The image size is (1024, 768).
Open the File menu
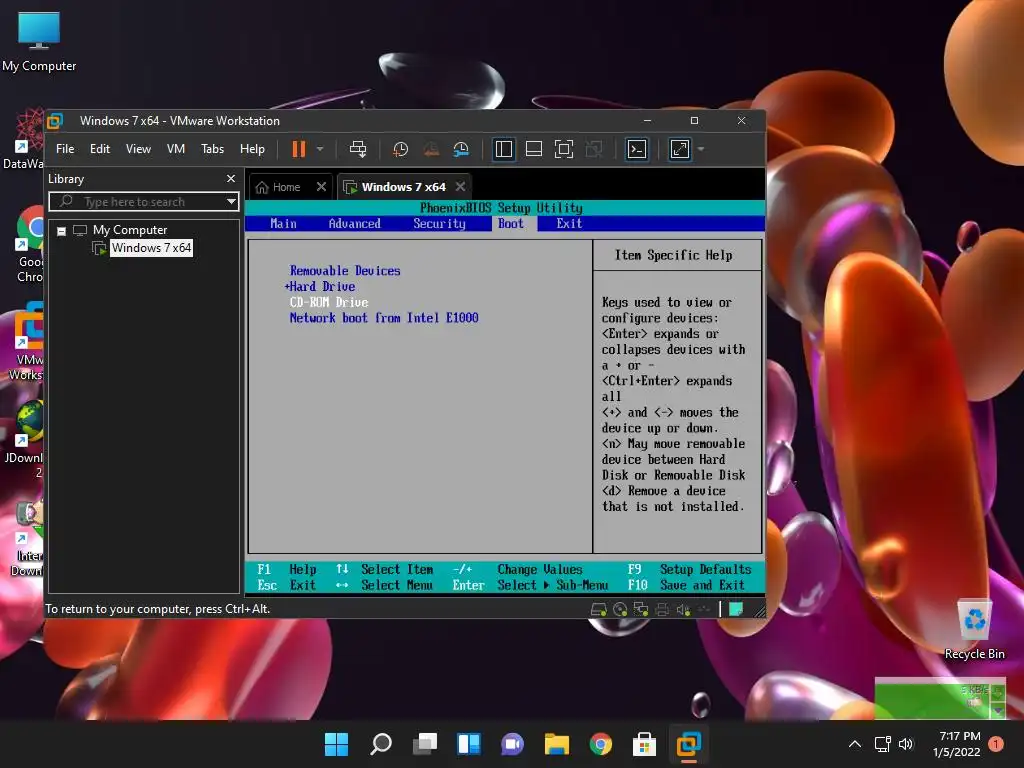click(65, 149)
